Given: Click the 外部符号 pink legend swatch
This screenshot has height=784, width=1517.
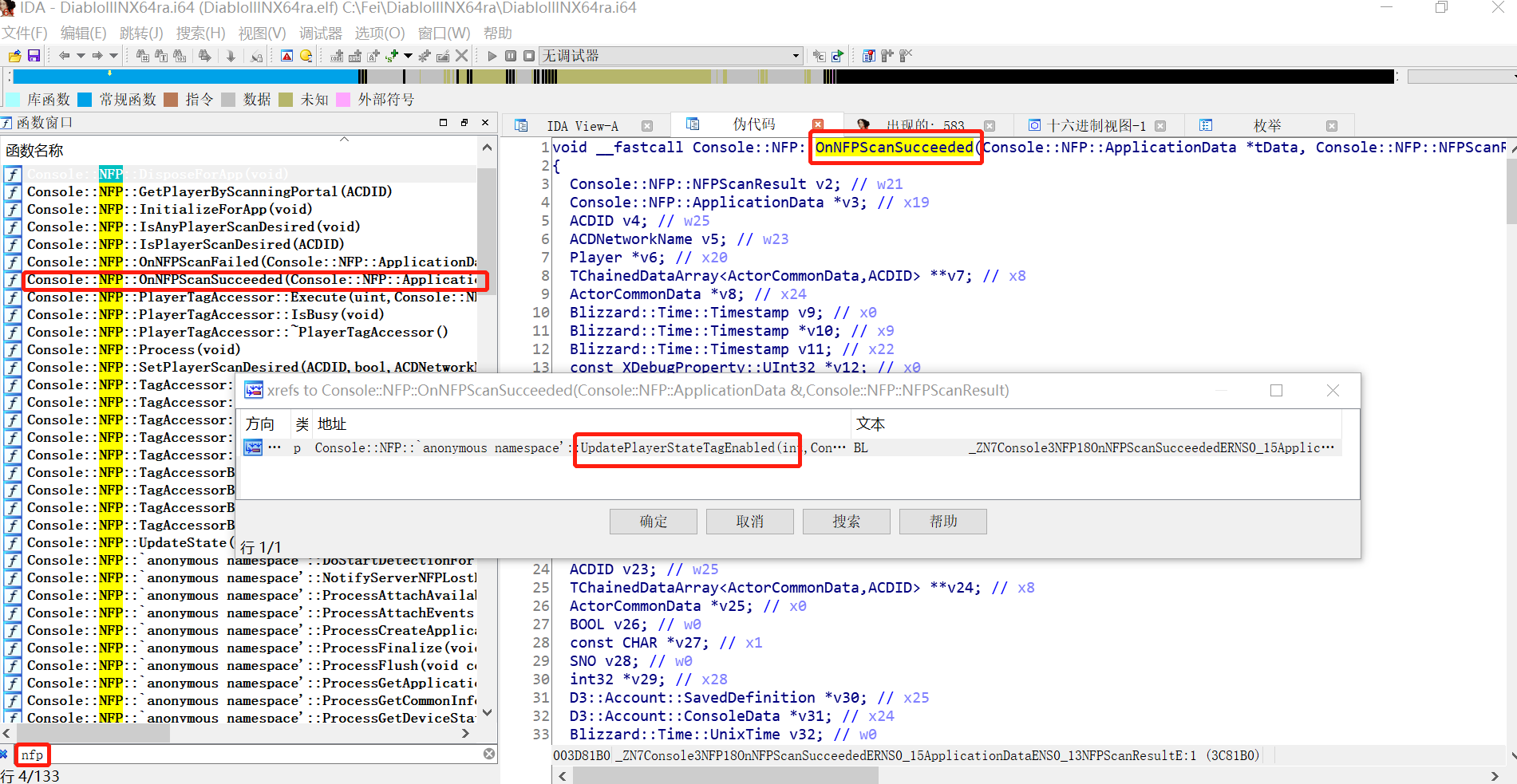Looking at the screenshot, I should [x=343, y=100].
